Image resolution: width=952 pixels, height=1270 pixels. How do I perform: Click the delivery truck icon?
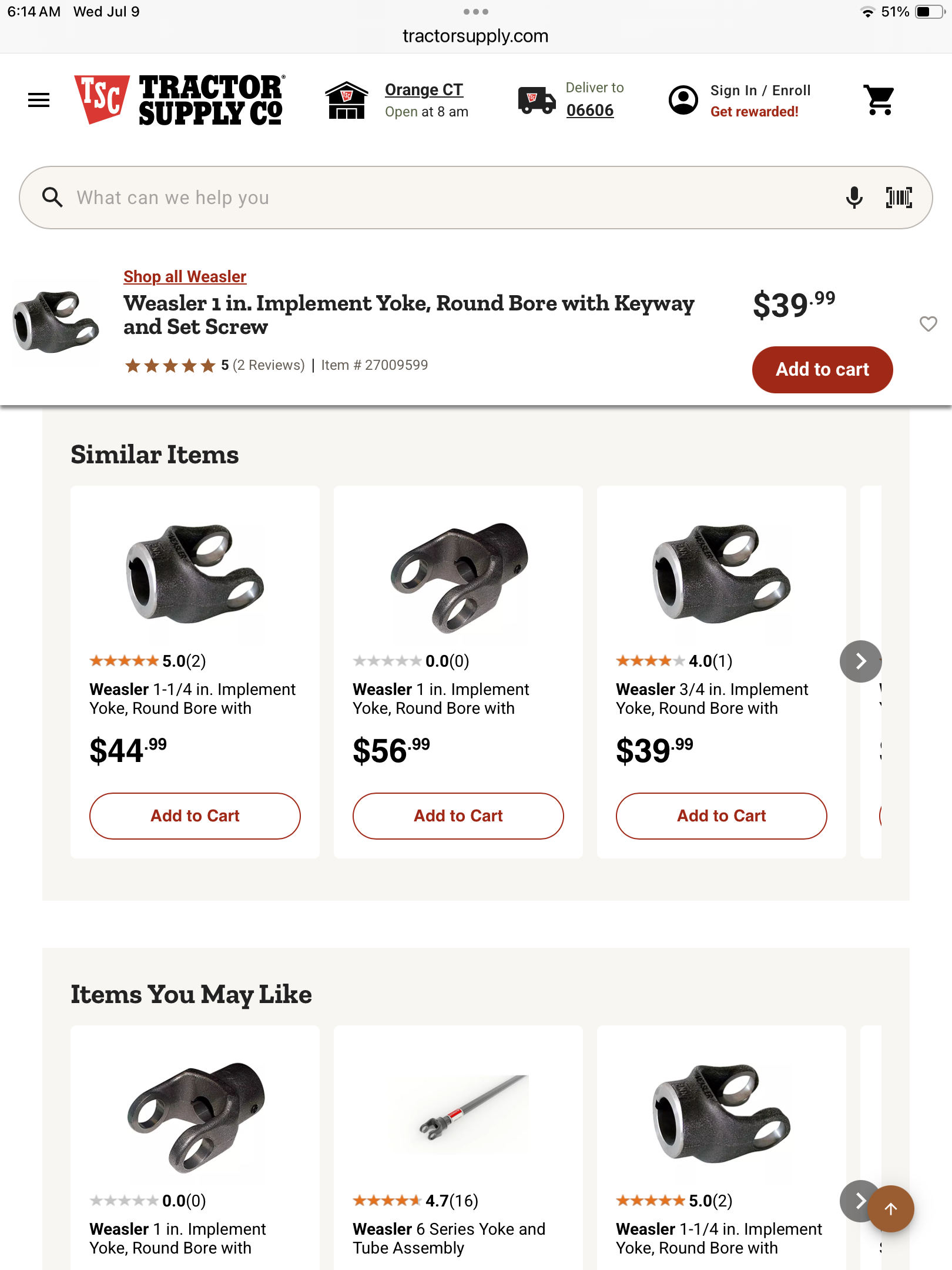coord(537,100)
